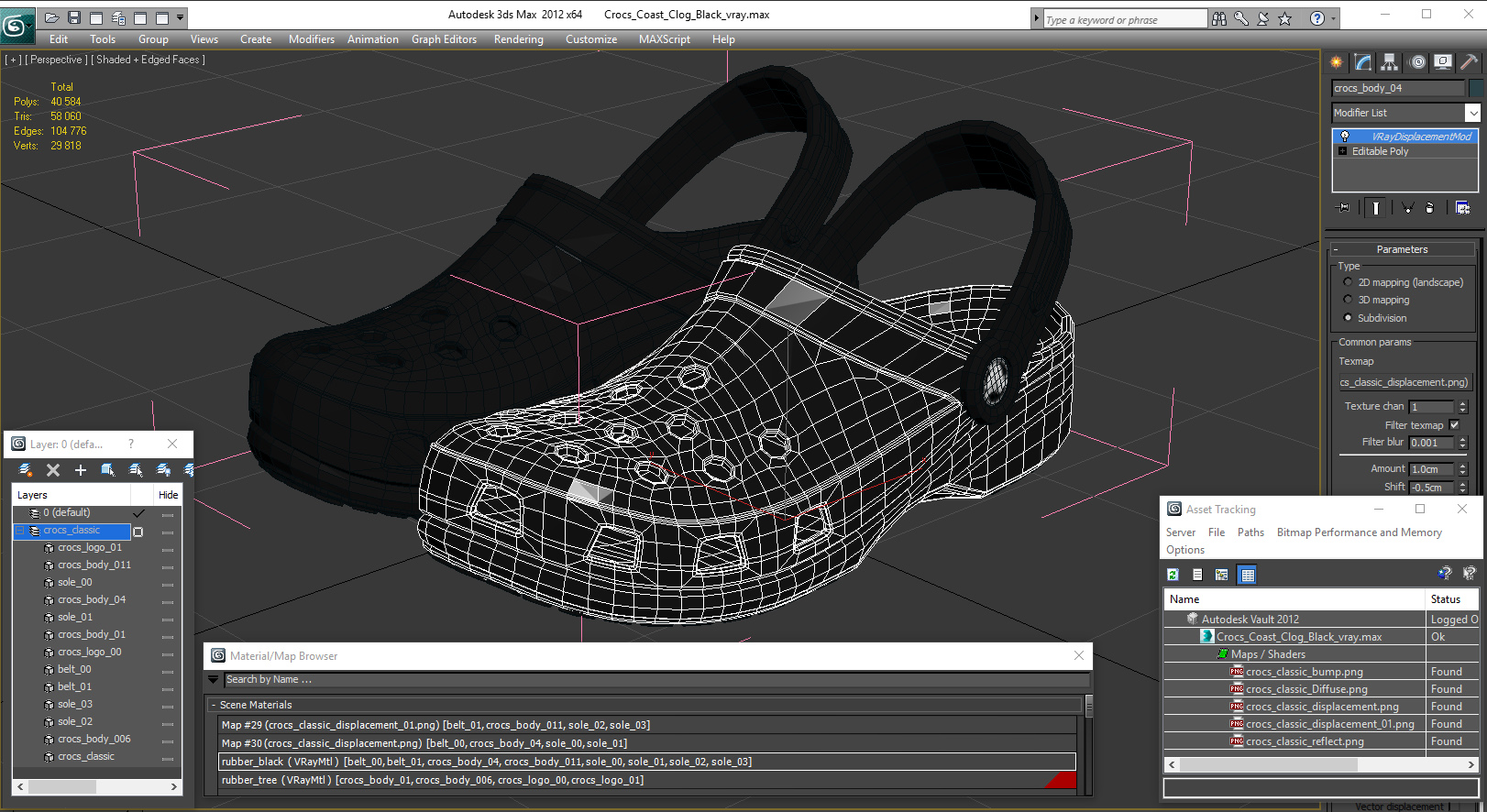The width and height of the screenshot is (1487, 812).
Task: Click Refresh icon in Asset Tracking
Action: pyautogui.click(x=1173, y=575)
